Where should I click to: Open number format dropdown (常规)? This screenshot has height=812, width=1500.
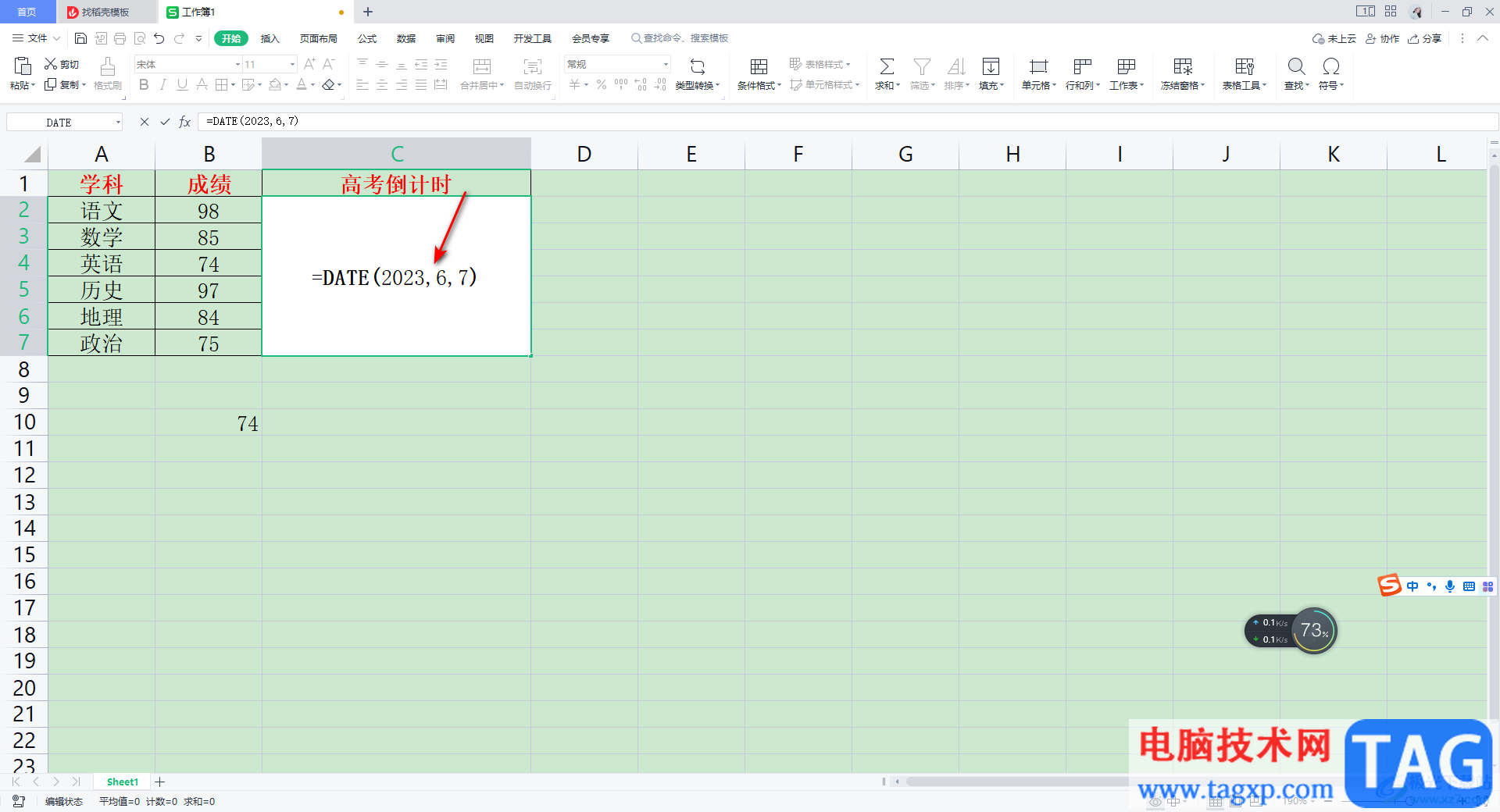[x=666, y=64]
